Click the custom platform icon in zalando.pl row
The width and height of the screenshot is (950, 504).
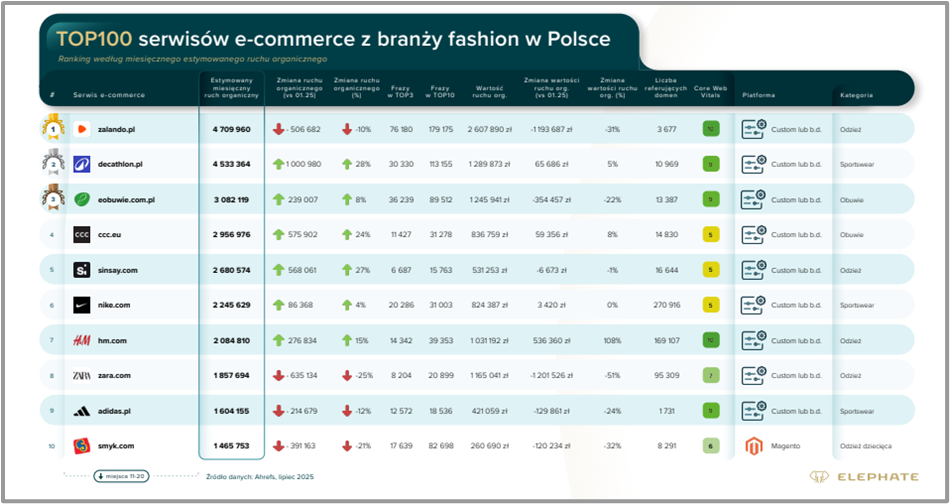752,129
